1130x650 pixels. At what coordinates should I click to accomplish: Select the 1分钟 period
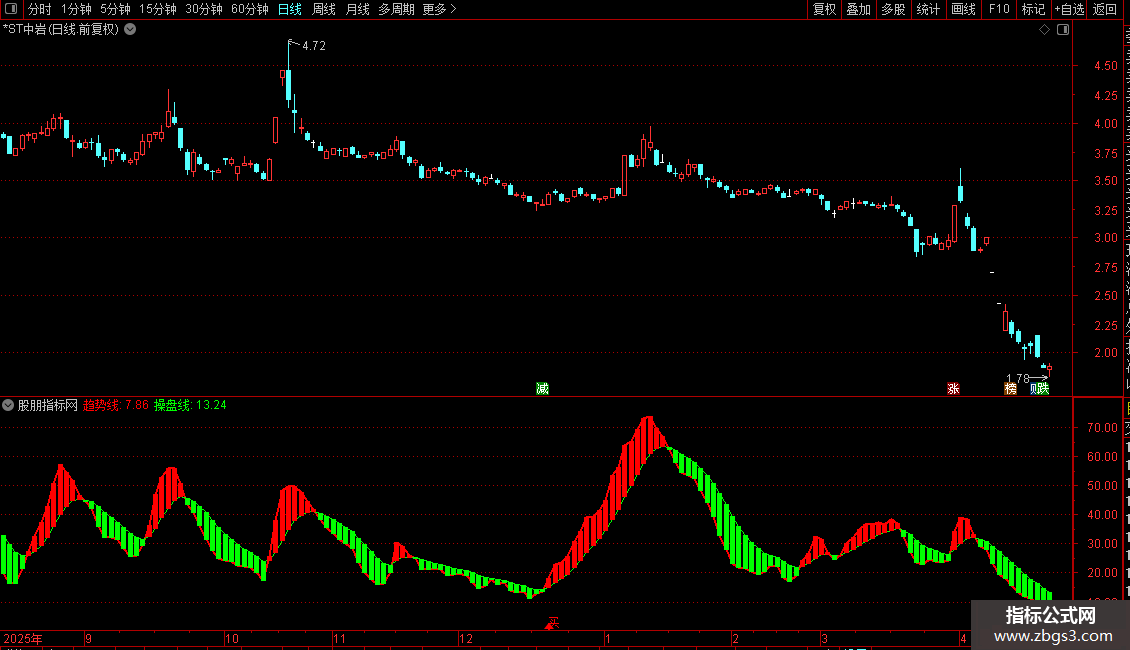coord(76,9)
